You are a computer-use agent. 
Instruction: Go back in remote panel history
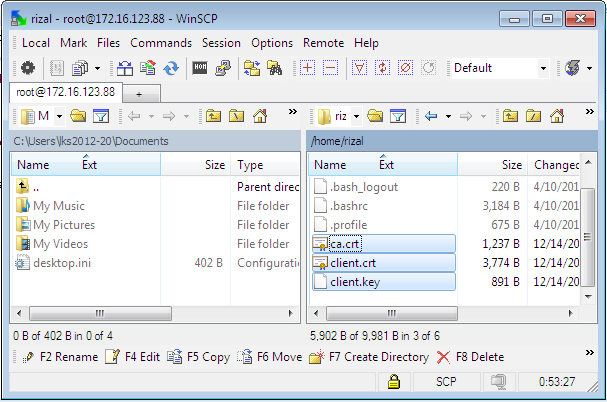[x=431, y=116]
